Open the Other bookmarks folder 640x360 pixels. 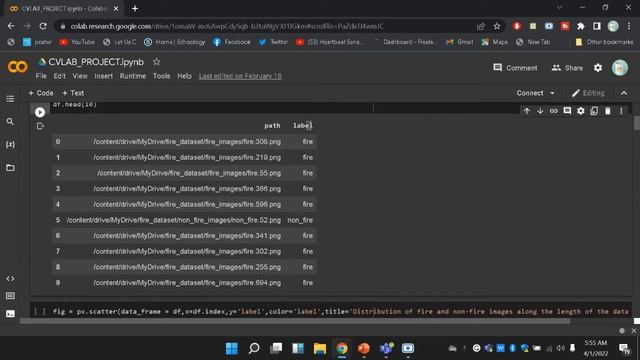tap(604, 42)
